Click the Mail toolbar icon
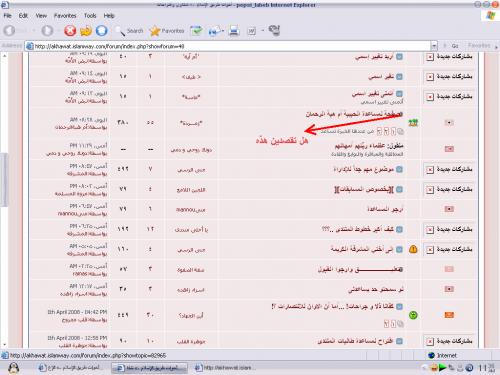 [213, 31]
